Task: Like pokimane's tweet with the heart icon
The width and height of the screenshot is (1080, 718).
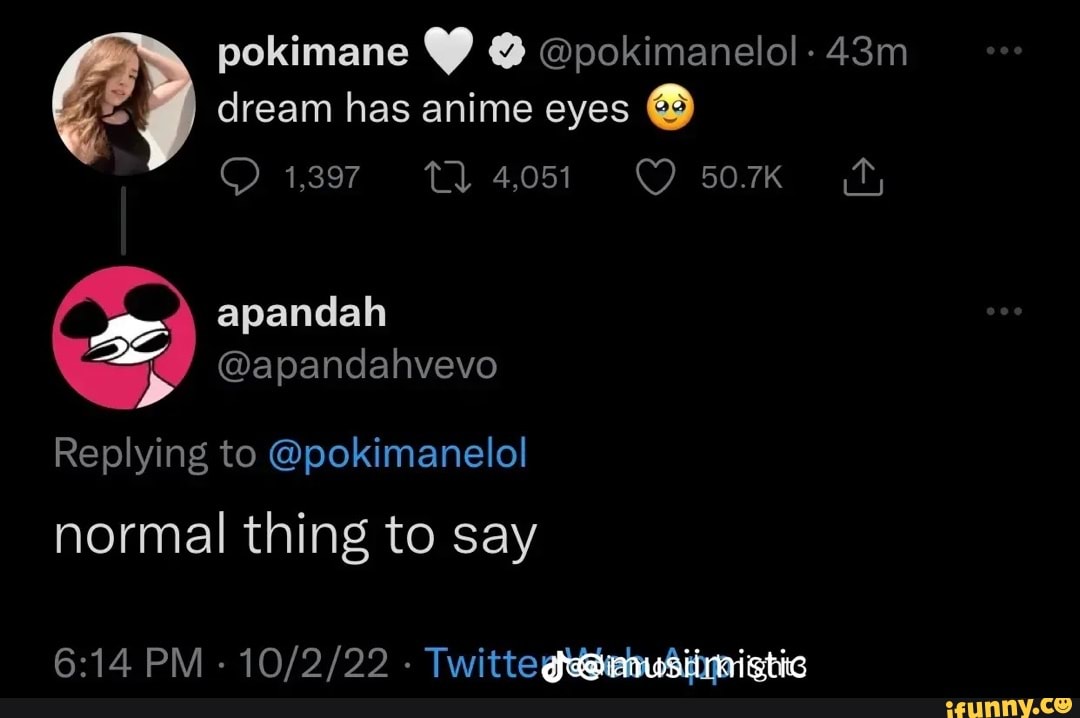Action: pyautogui.click(x=656, y=176)
